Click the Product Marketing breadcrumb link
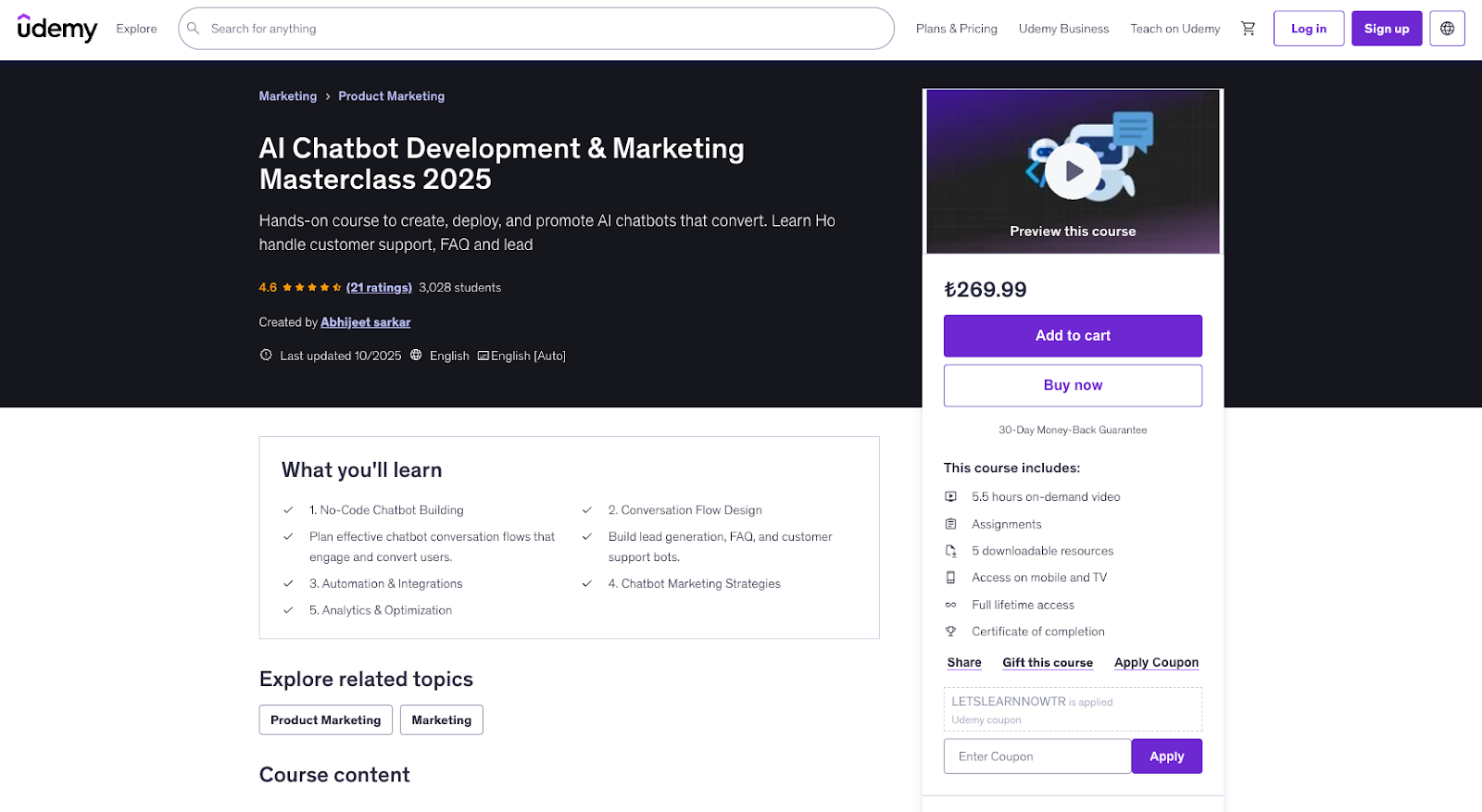Screen dimensions: 1482x812 click(x=391, y=96)
